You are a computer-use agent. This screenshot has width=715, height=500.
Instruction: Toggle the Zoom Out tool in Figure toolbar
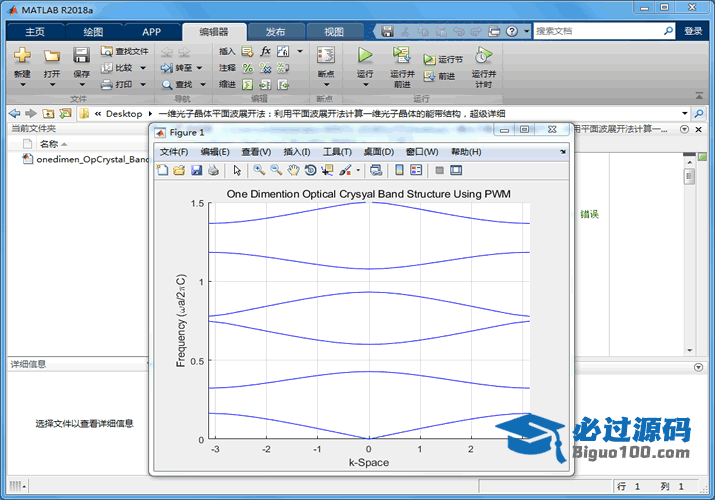276,170
